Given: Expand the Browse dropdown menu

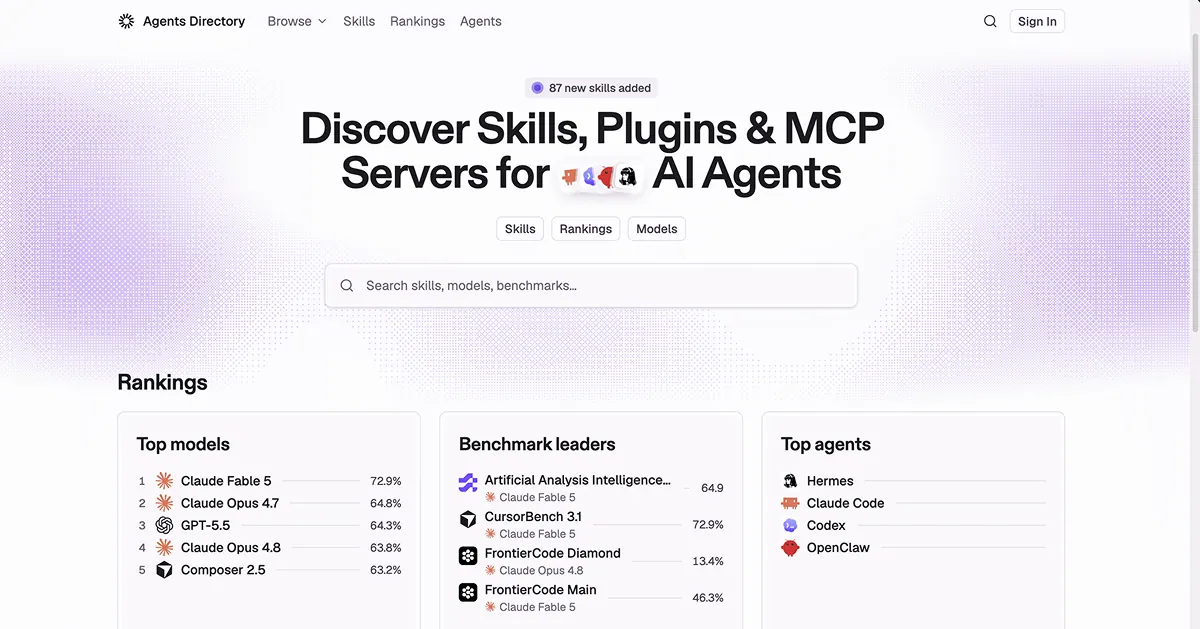Looking at the screenshot, I should [x=297, y=21].
